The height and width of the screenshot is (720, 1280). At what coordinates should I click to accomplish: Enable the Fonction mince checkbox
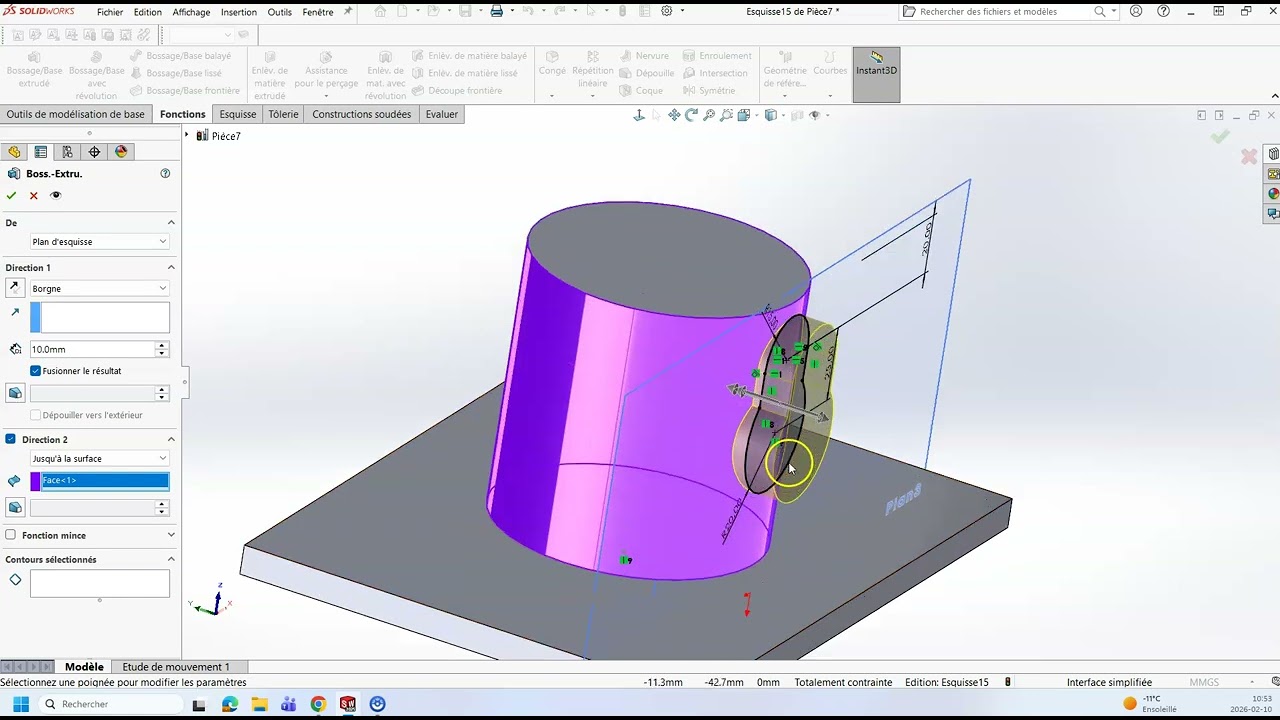coord(11,535)
